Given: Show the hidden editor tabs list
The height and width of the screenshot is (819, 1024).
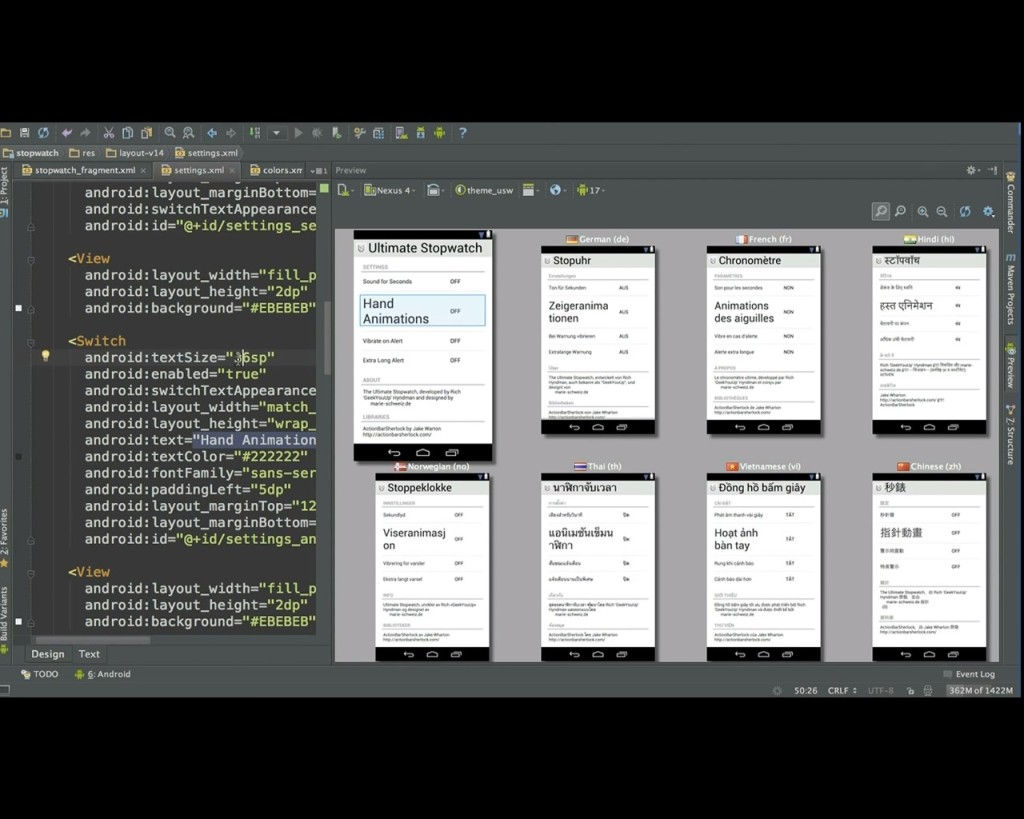Looking at the screenshot, I should tap(319, 170).
